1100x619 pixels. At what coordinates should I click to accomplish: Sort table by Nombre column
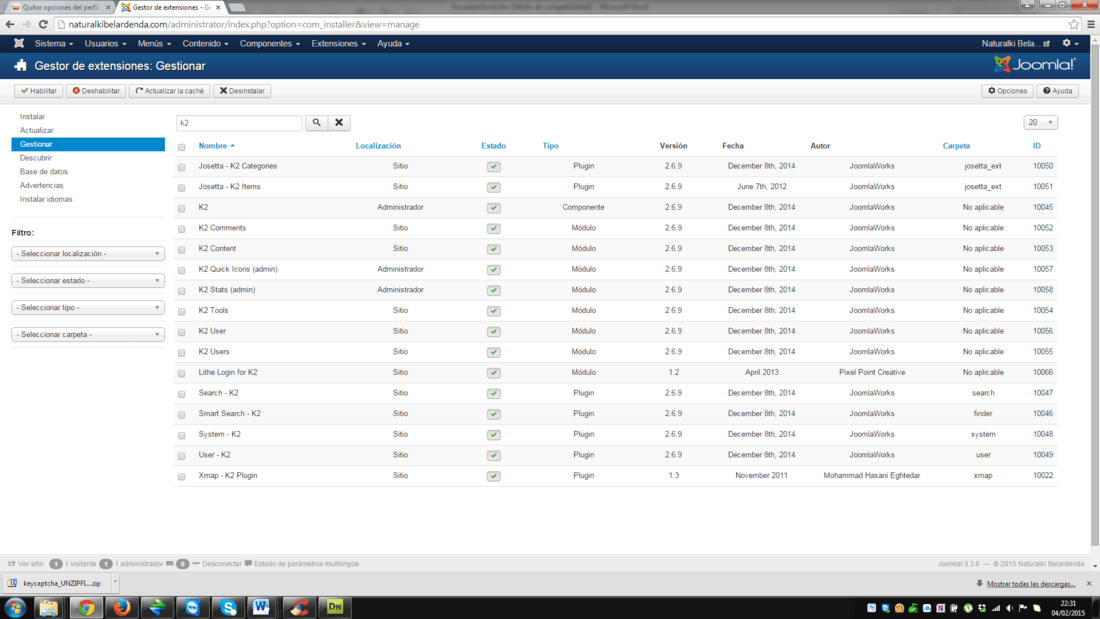216,146
